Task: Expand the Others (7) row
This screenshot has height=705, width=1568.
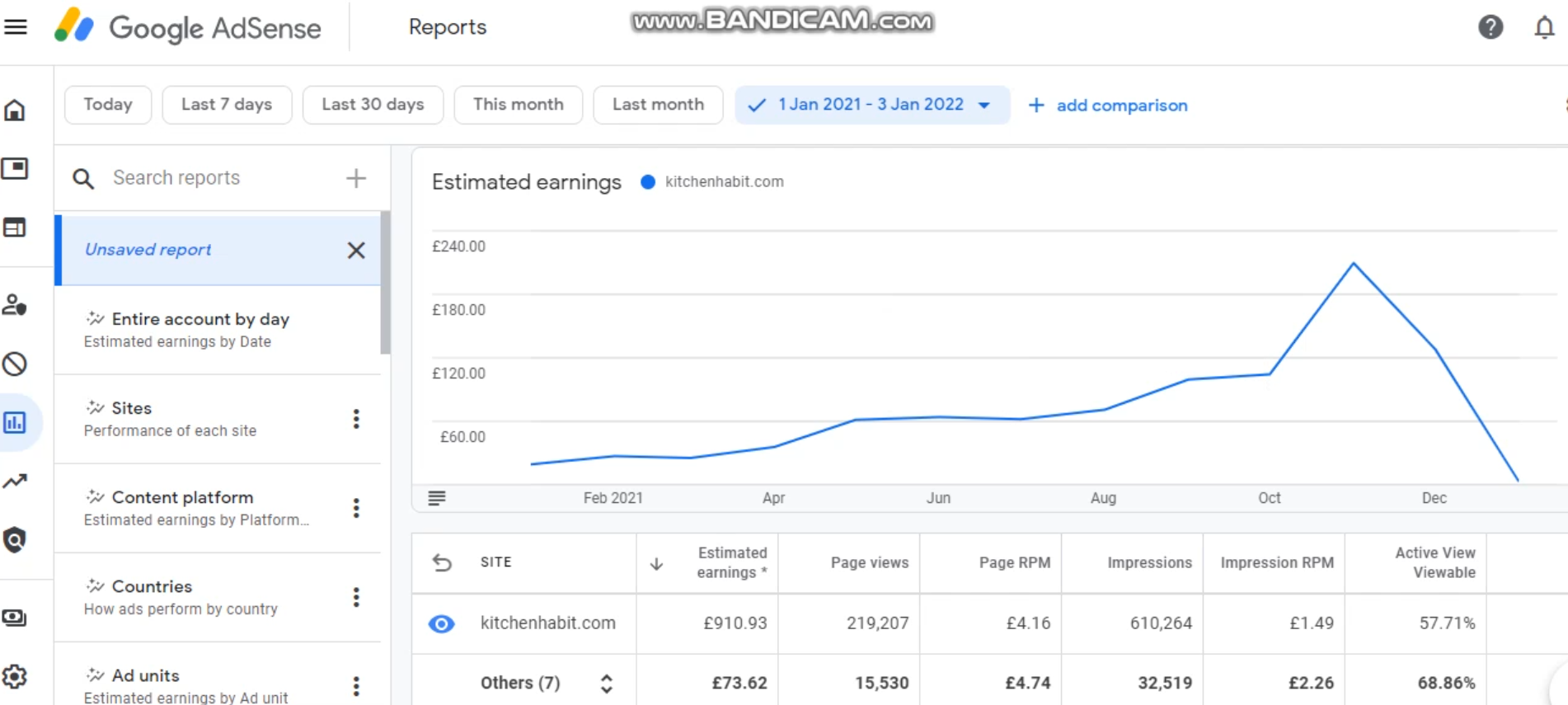Action: point(607,684)
